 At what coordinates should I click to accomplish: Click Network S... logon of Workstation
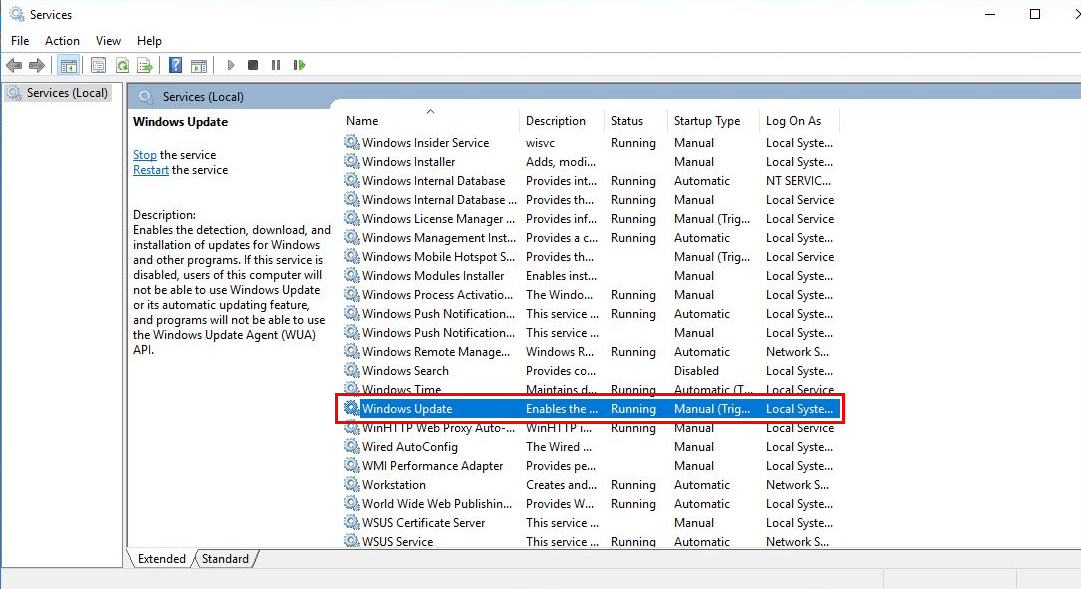click(798, 484)
